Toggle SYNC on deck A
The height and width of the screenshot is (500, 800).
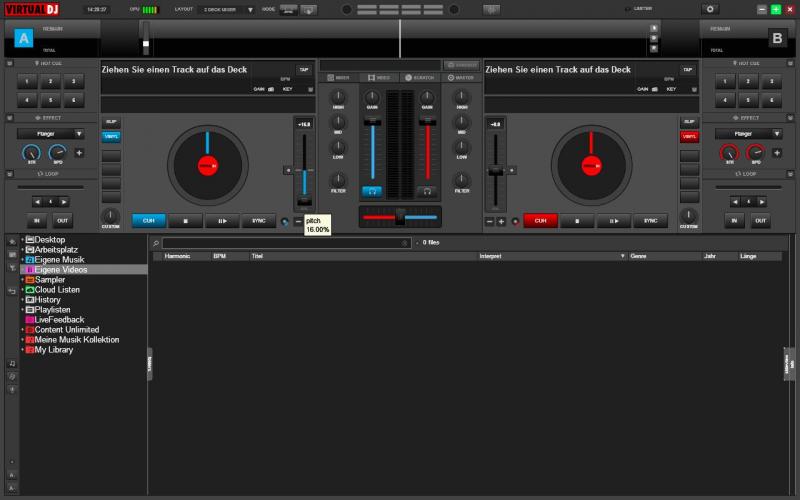pos(258,221)
